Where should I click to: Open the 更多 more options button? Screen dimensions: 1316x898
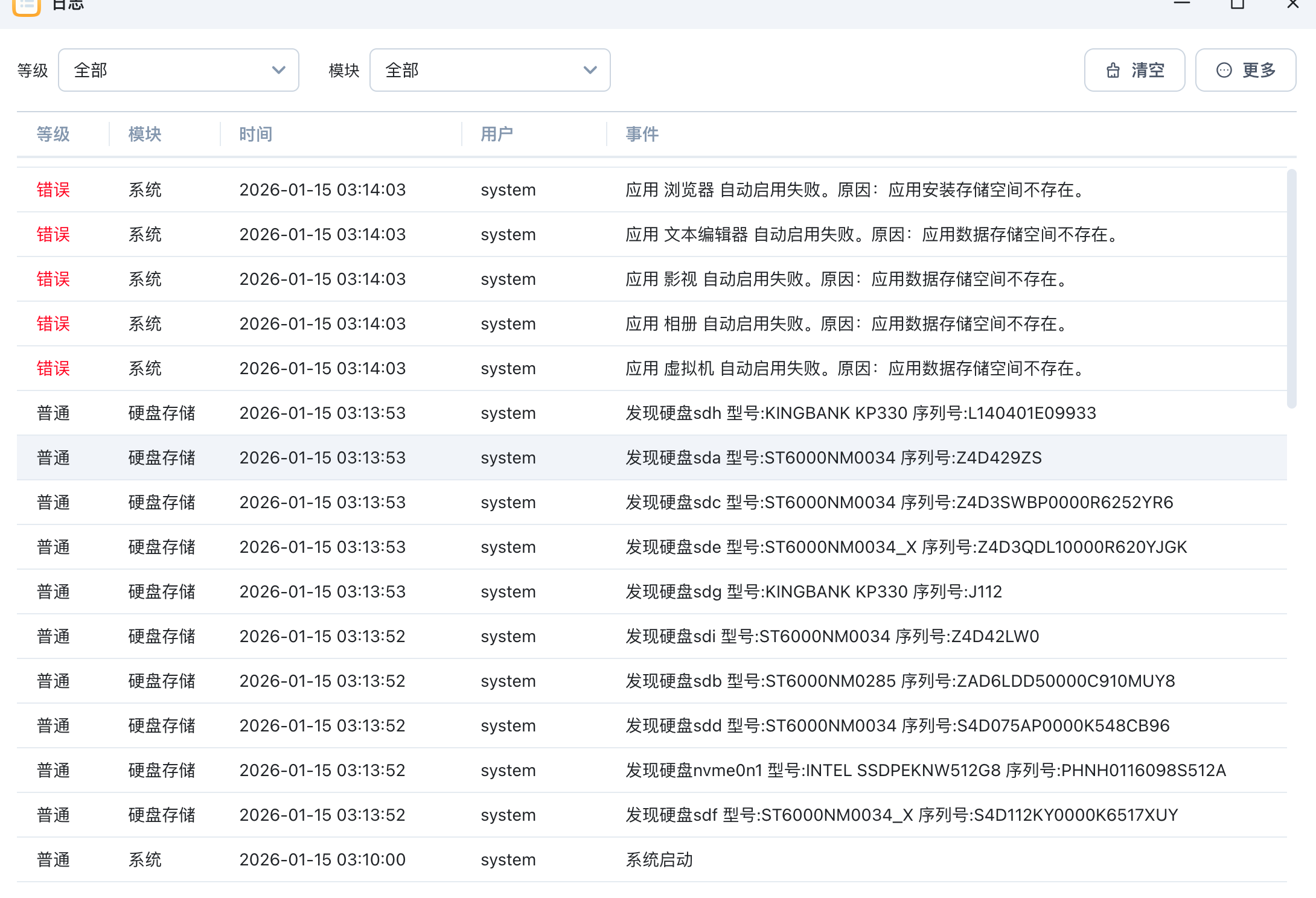point(1245,71)
